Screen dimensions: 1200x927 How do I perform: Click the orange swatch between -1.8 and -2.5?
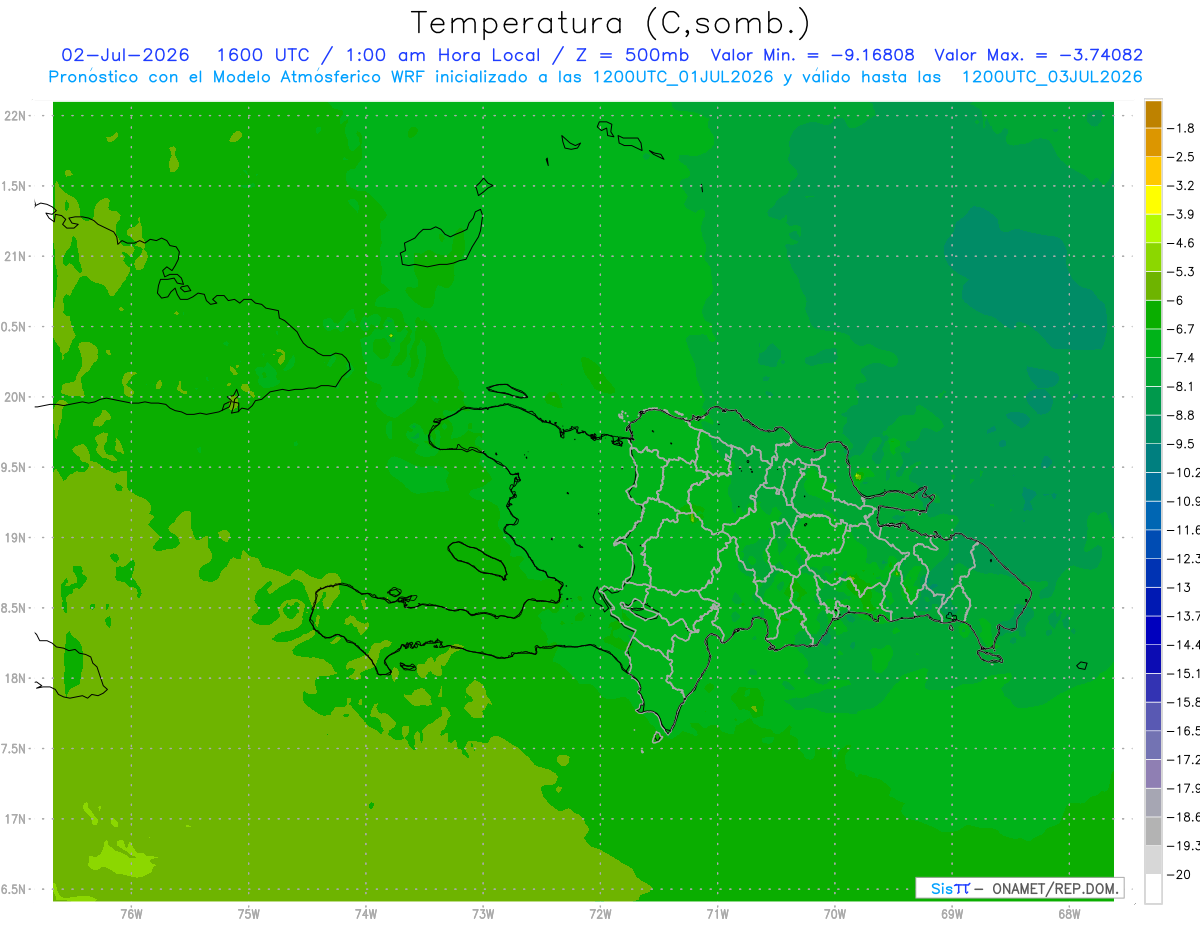coord(1153,142)
